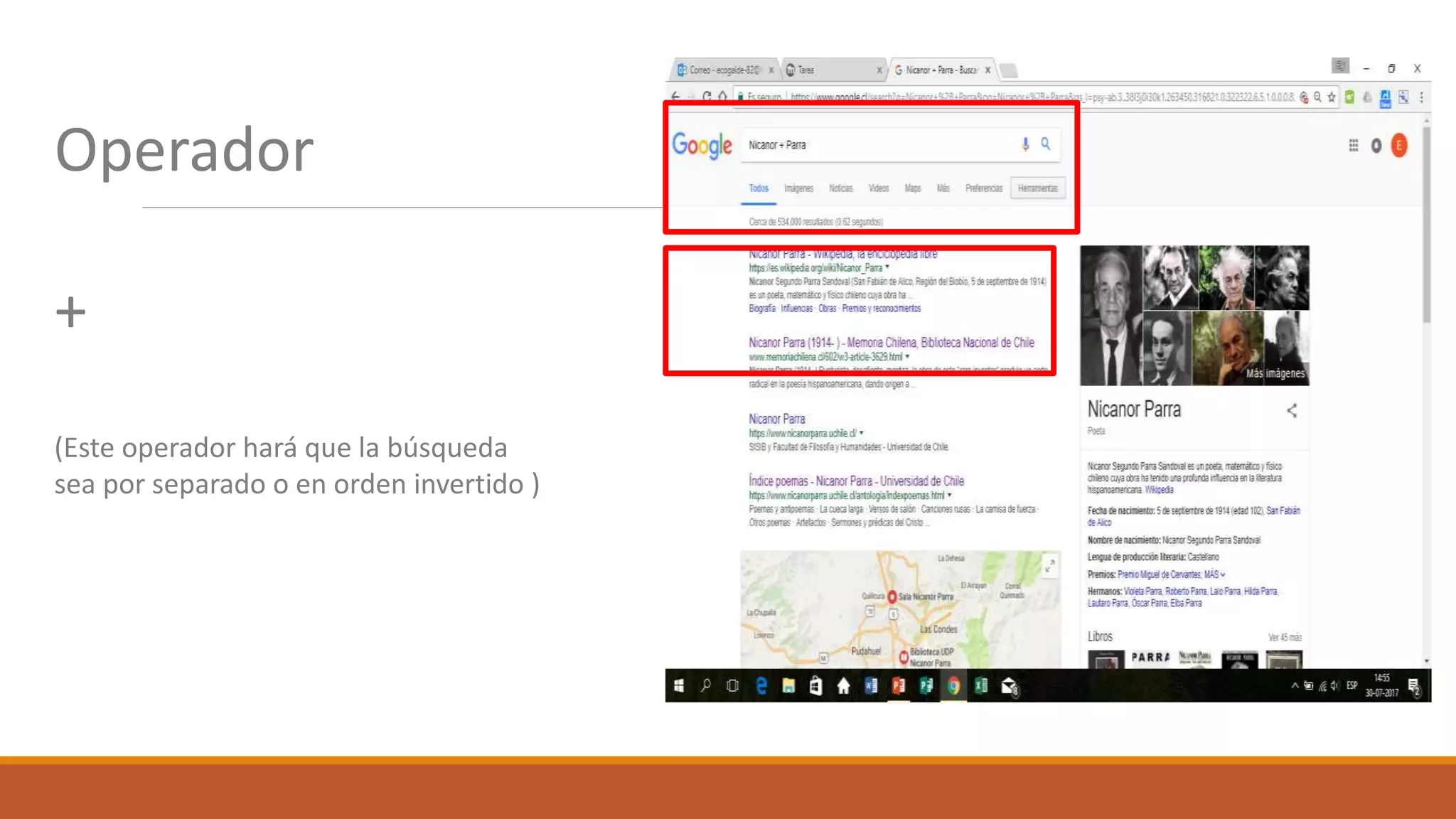
Task: Open File Explorer from the taskbar
Action: (x=788, y=686)
